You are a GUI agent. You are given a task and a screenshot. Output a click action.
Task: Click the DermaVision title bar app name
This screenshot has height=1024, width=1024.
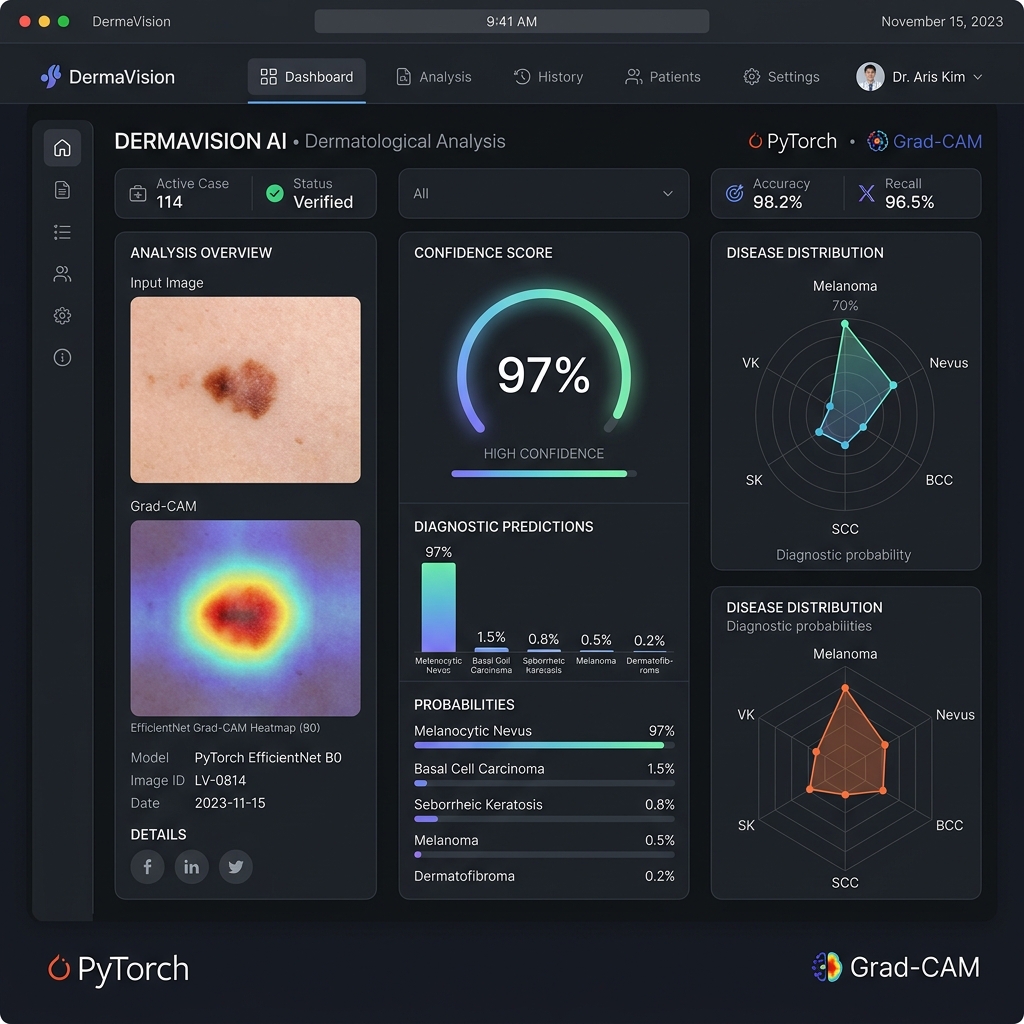131,22
